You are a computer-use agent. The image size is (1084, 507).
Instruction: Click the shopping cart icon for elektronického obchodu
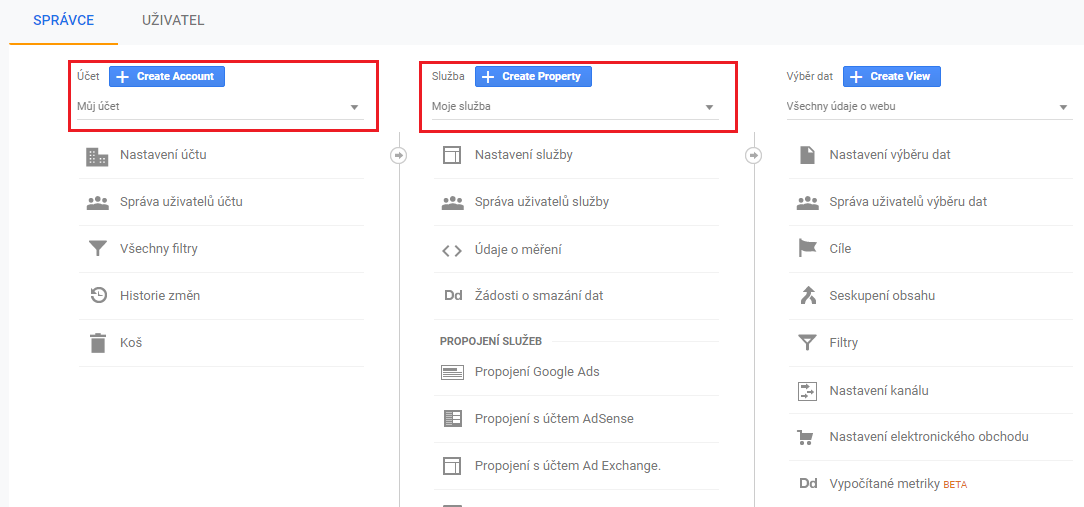[805, 437]
